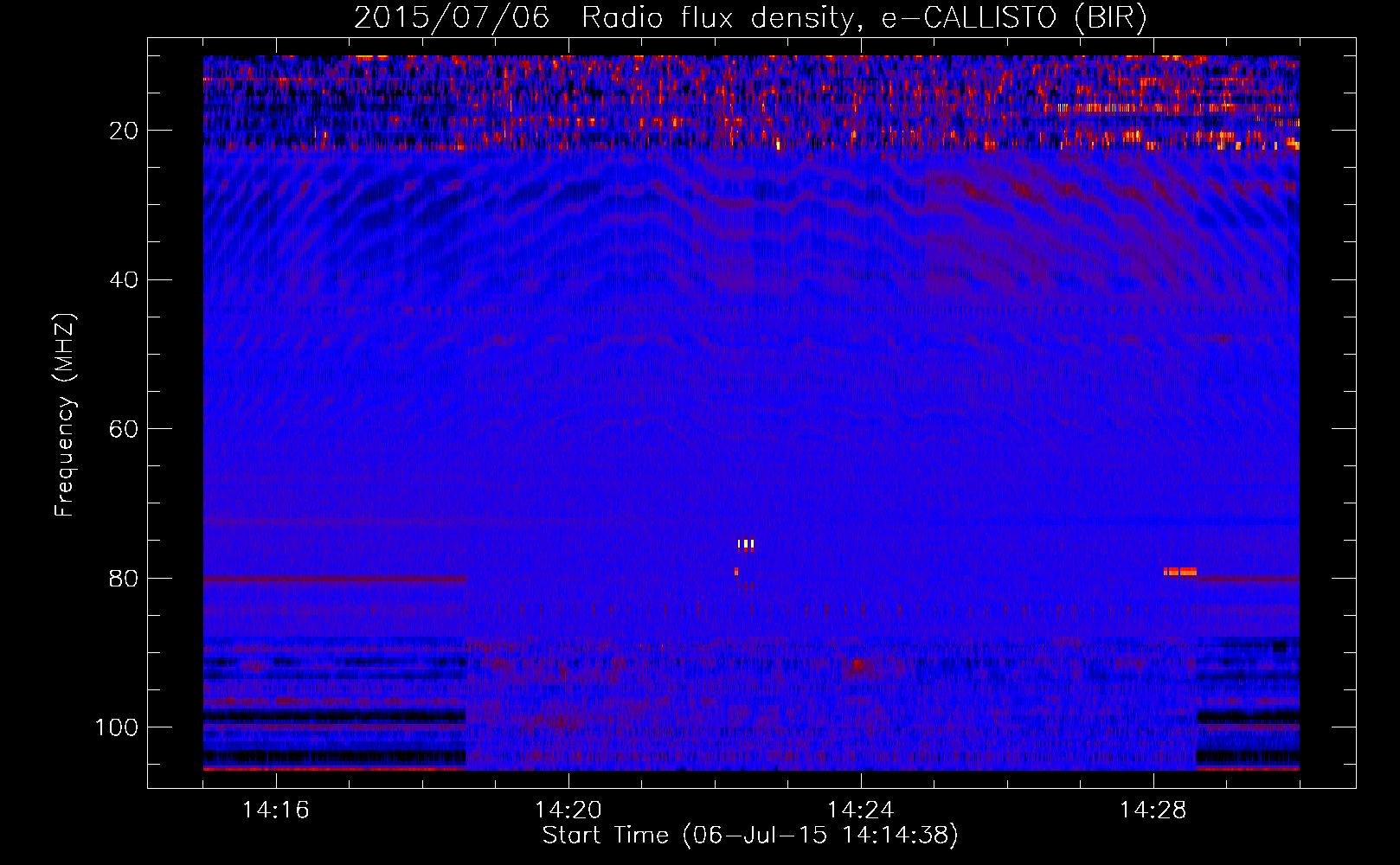Viewport: 1400px width, 865px height.
Task: Click the '60' frequency tick label
Action: tap(125, 429)
